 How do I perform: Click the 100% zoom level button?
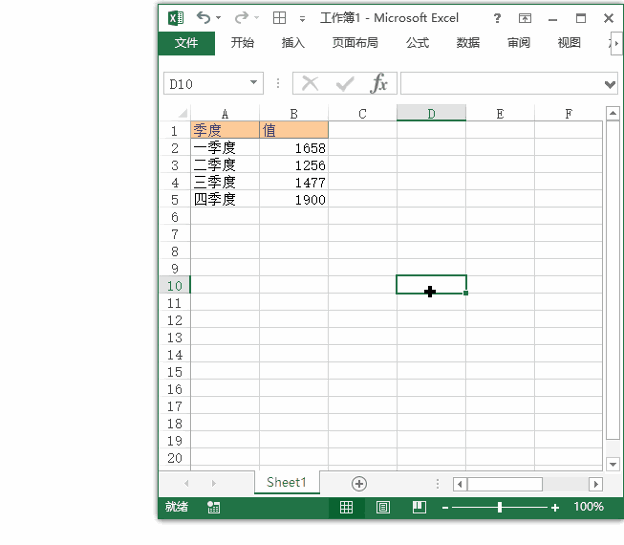coord(588,507)
